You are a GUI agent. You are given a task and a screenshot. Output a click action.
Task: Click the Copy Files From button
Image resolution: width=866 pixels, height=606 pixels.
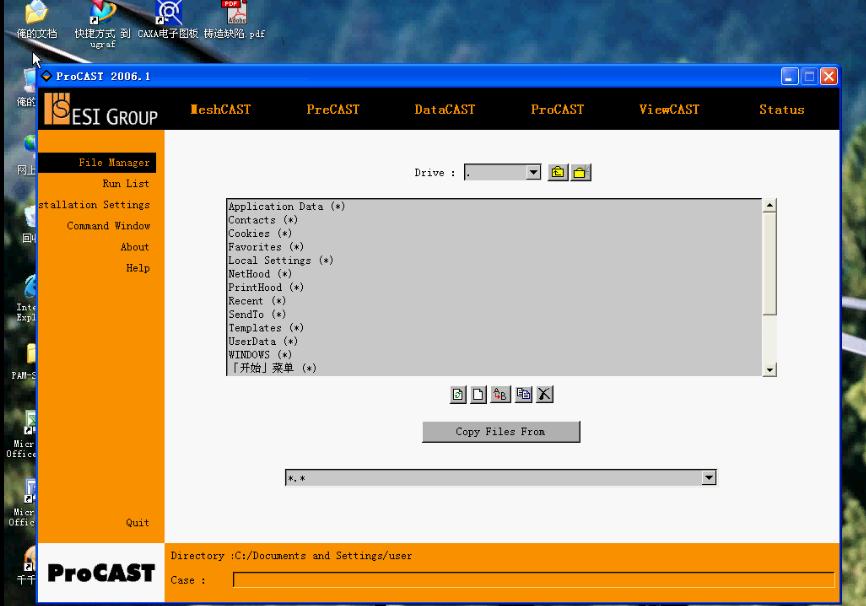(501, 432)
